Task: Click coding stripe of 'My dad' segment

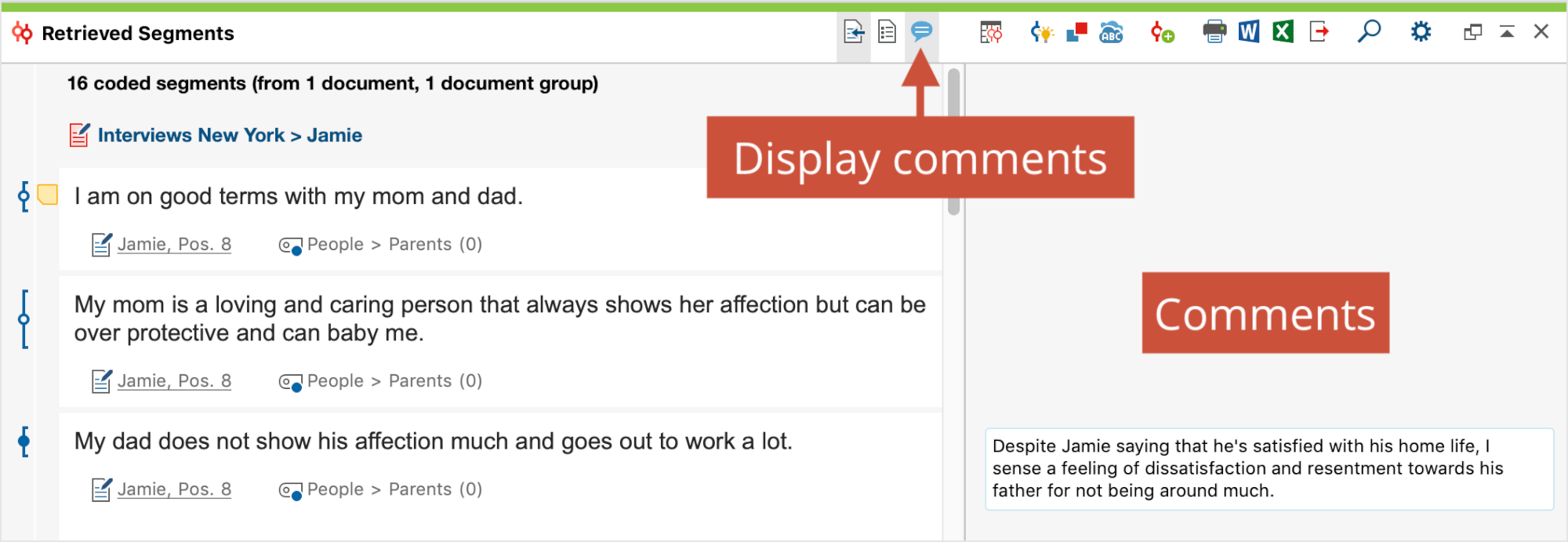Action: [x=24, y=442]
